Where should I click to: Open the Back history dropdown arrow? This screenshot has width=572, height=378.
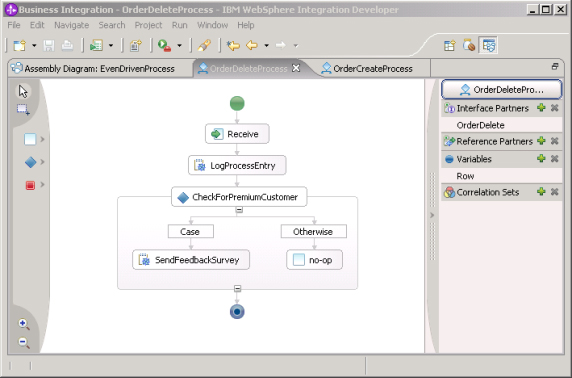(x=266, y=46)
